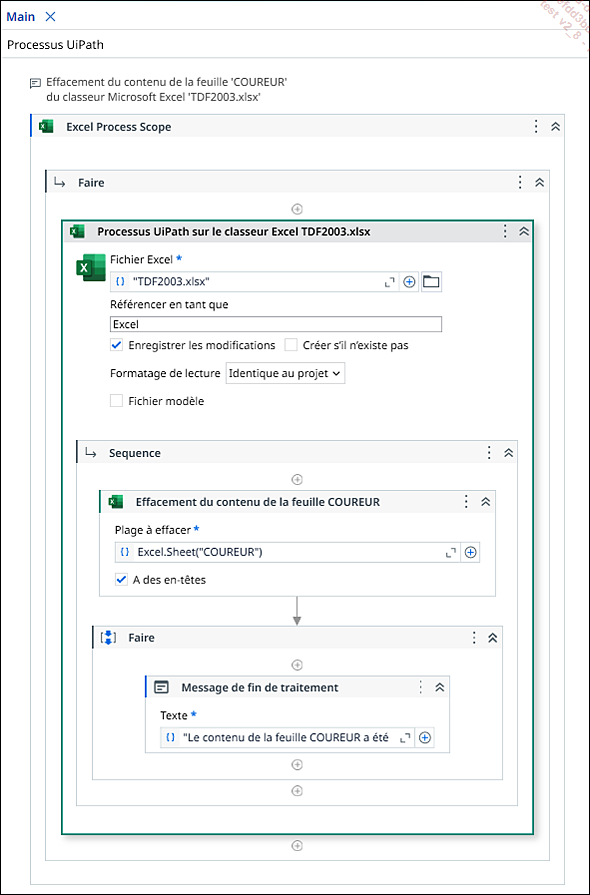Image resolution: width=590 pixels, height=895 pixels.
Task: Click plus button next to Plage à effacer
Action: click(x=470, y=553)
